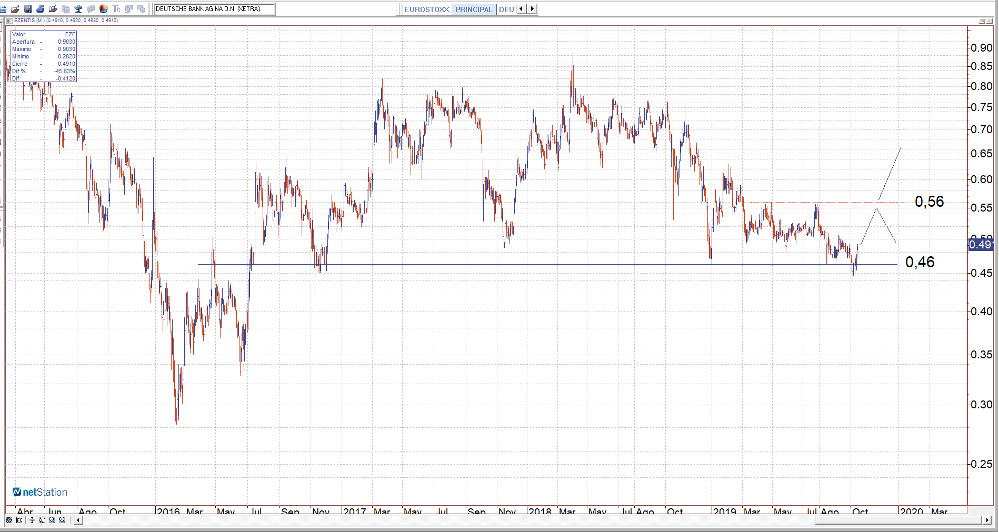Switch to the EUROSTOXX tab
The image size is (999, 532).
[x=426, y=9]
